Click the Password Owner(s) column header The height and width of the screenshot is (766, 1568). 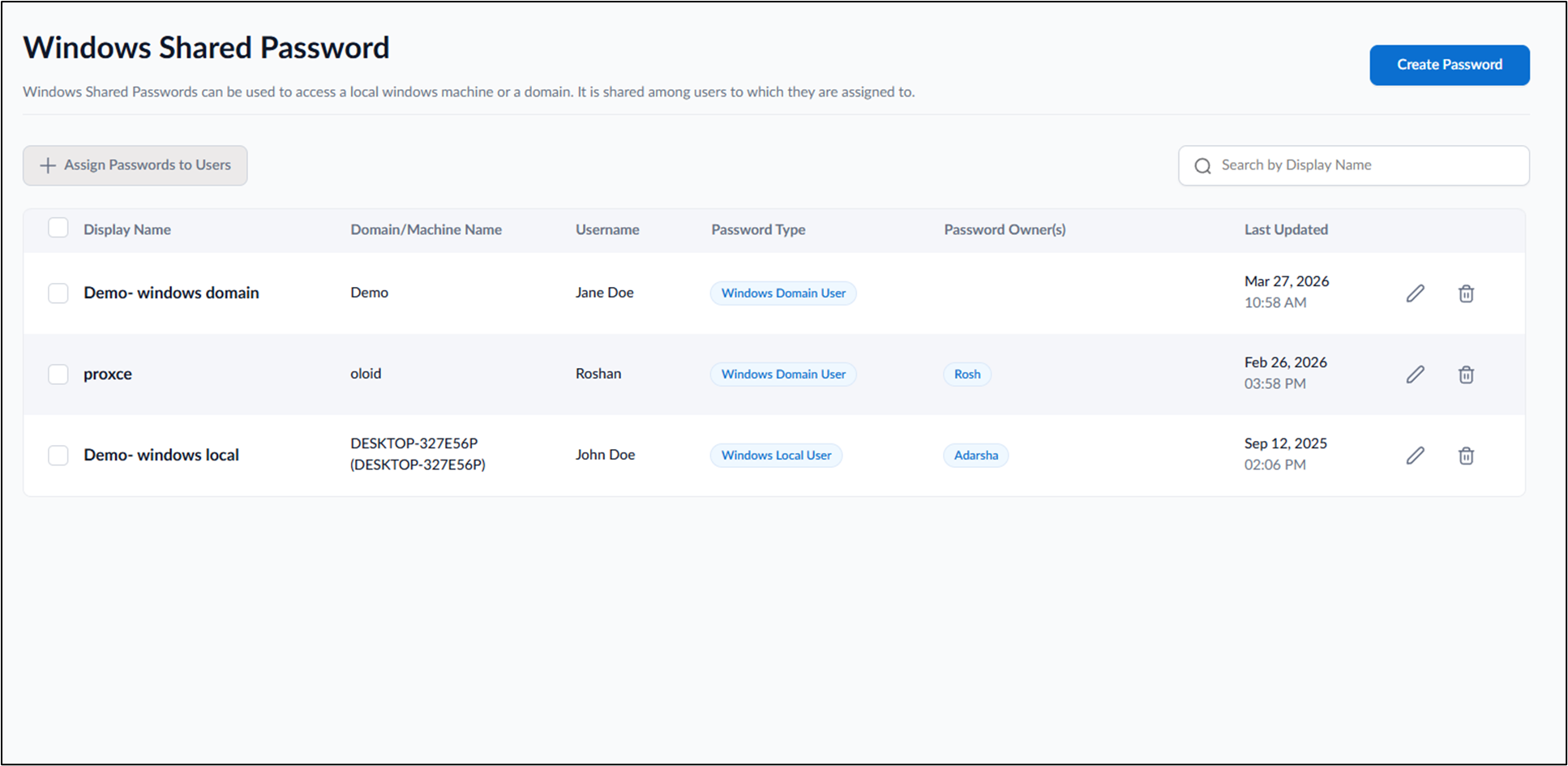[1005, 229]
